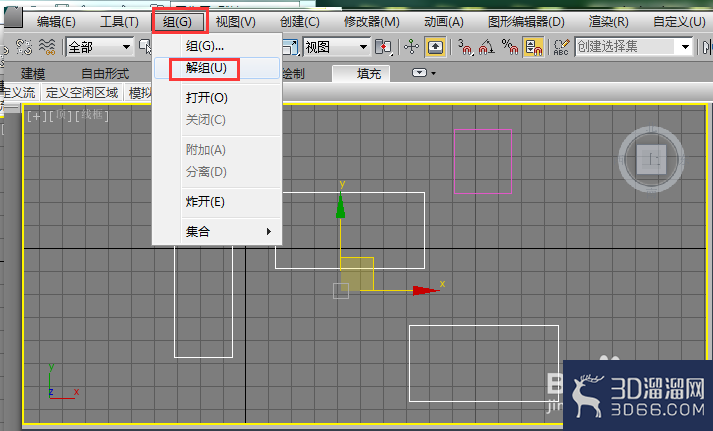The width and height of the screenshot is (713, 431).
Task: Click the Bind to Space Warp icon
Action: click(x=47, y=46)
